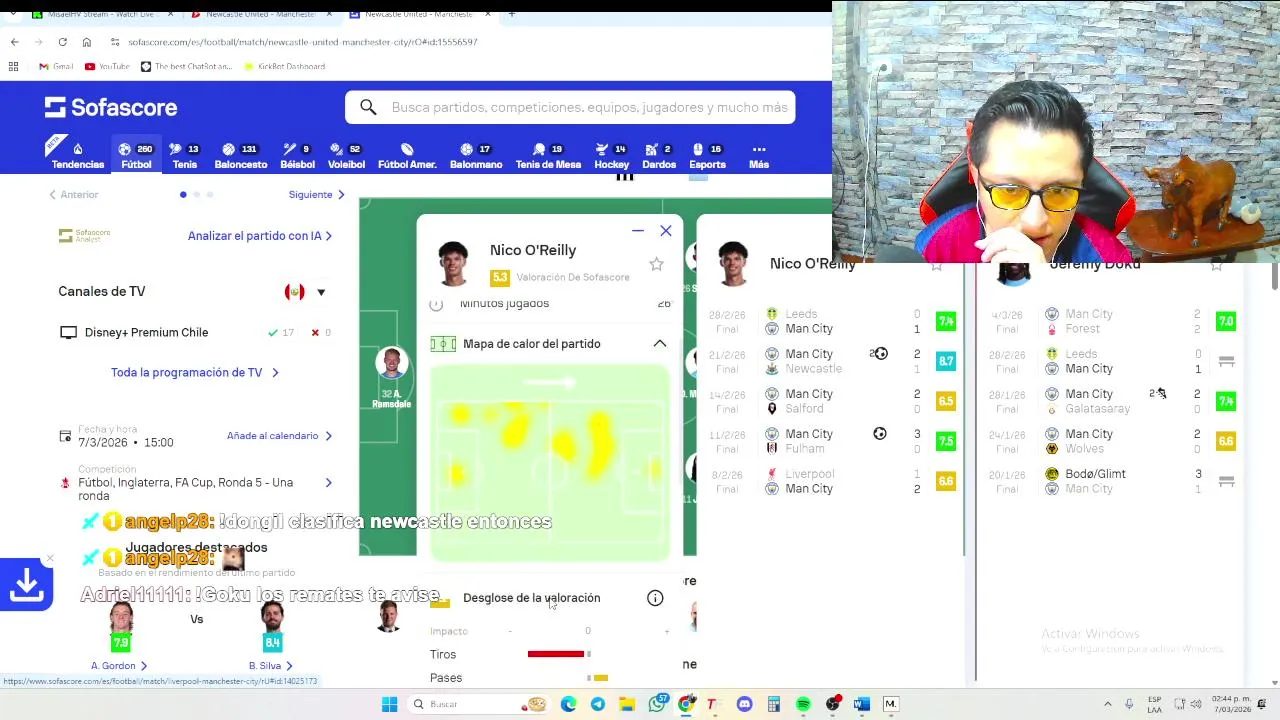Collapse the Mapa de calor del partido section
This screenshot has height=720, width=1280.
[x=659, y=344]
